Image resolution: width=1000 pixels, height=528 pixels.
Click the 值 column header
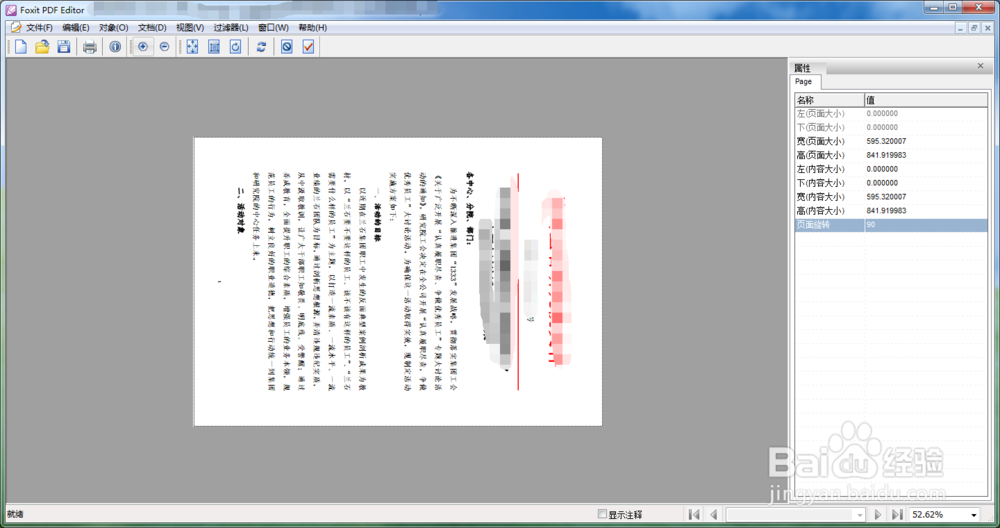925,100
